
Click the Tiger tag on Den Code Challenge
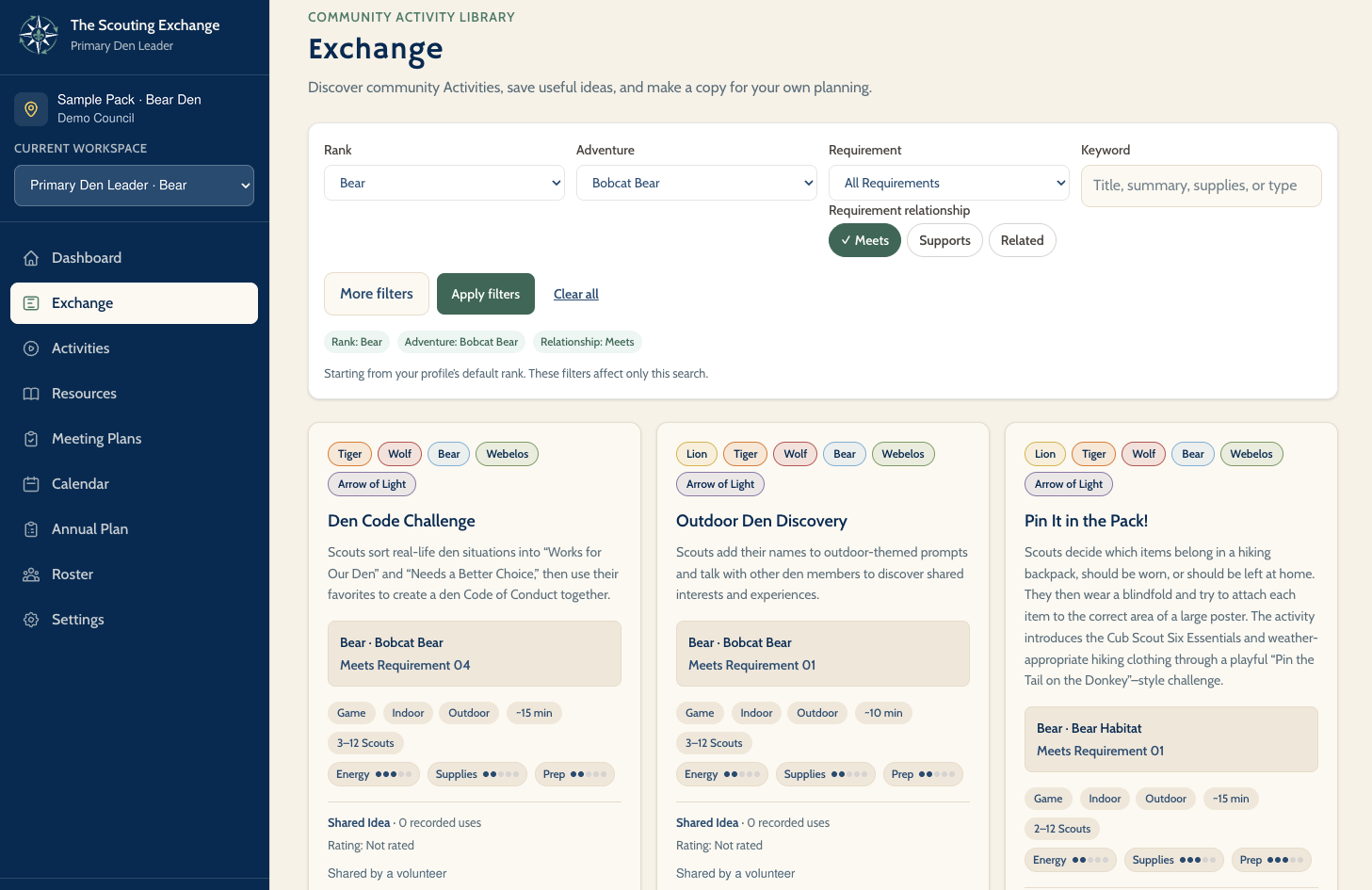350,454
